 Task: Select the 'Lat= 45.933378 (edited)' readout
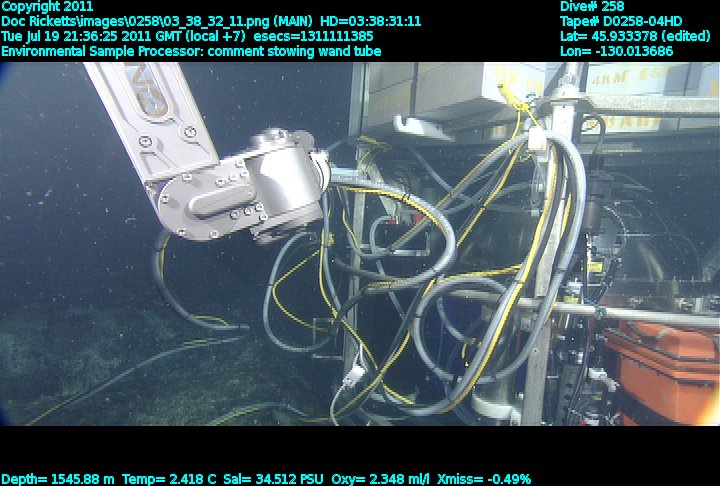coord(635,36)
